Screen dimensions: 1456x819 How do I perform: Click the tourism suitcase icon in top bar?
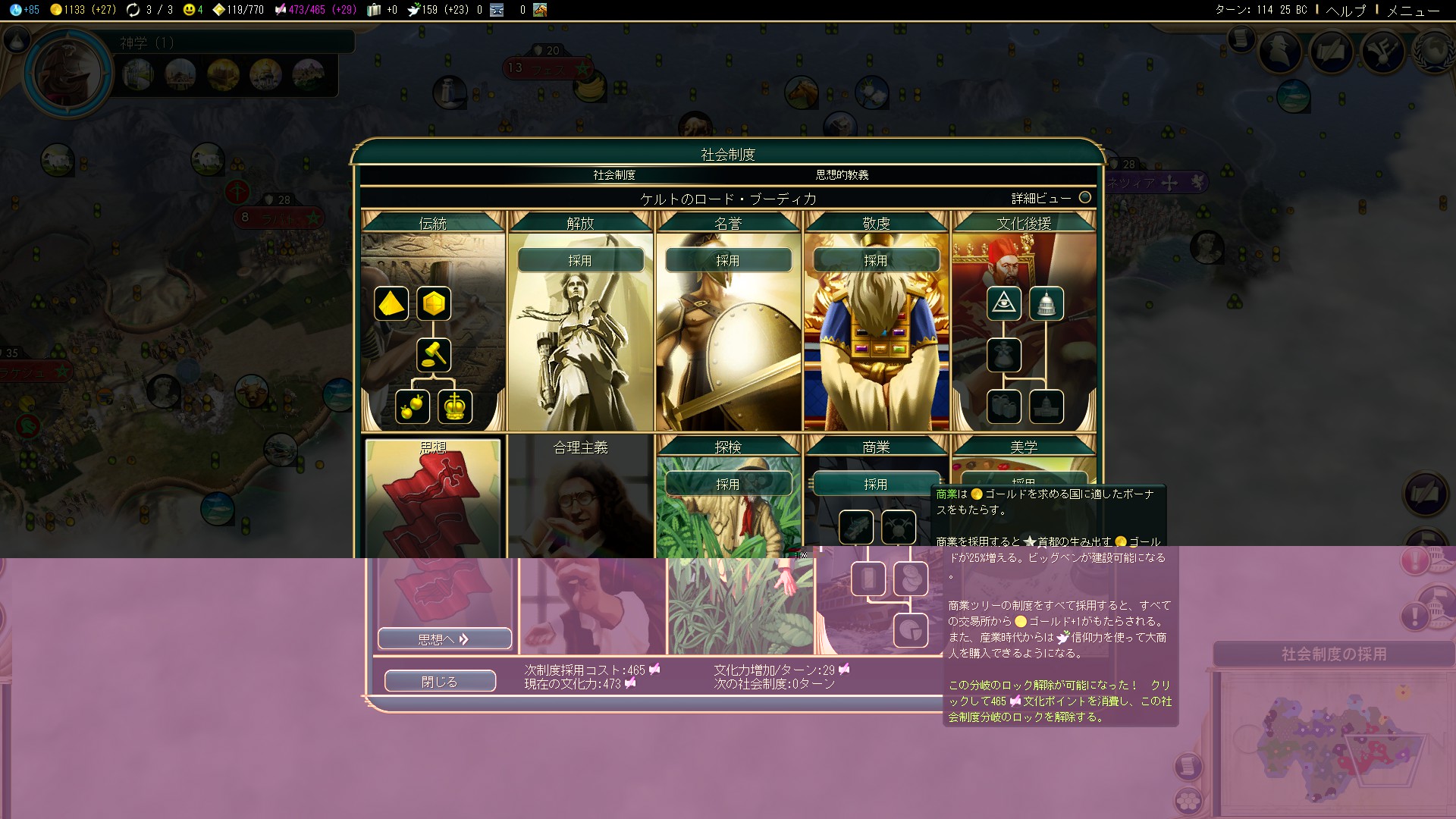pos(373,10)
